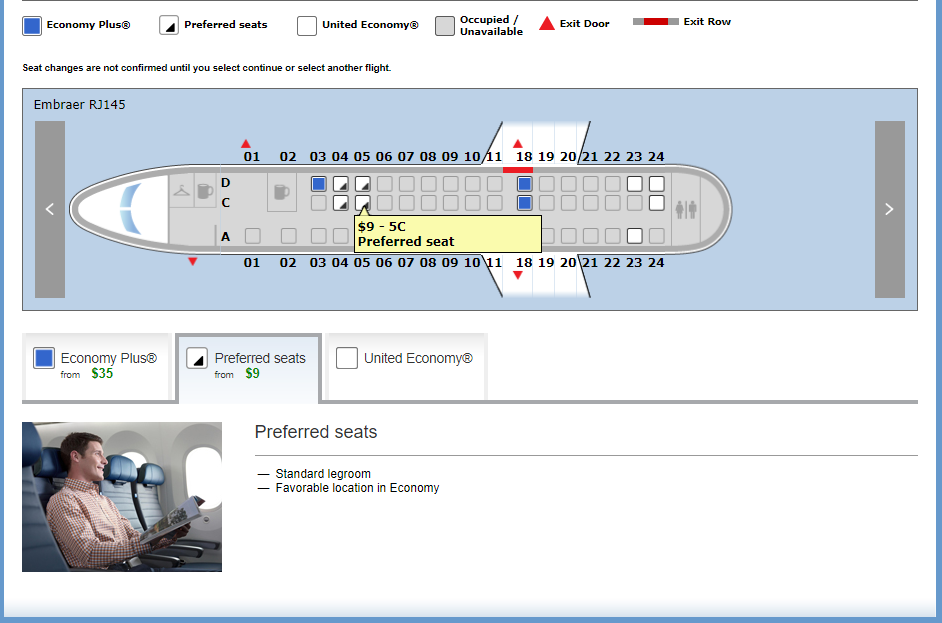Select United Economy seat 24D
Image resolution: width=942 pixels, height=623 pixels.
[x=657, y=184]
